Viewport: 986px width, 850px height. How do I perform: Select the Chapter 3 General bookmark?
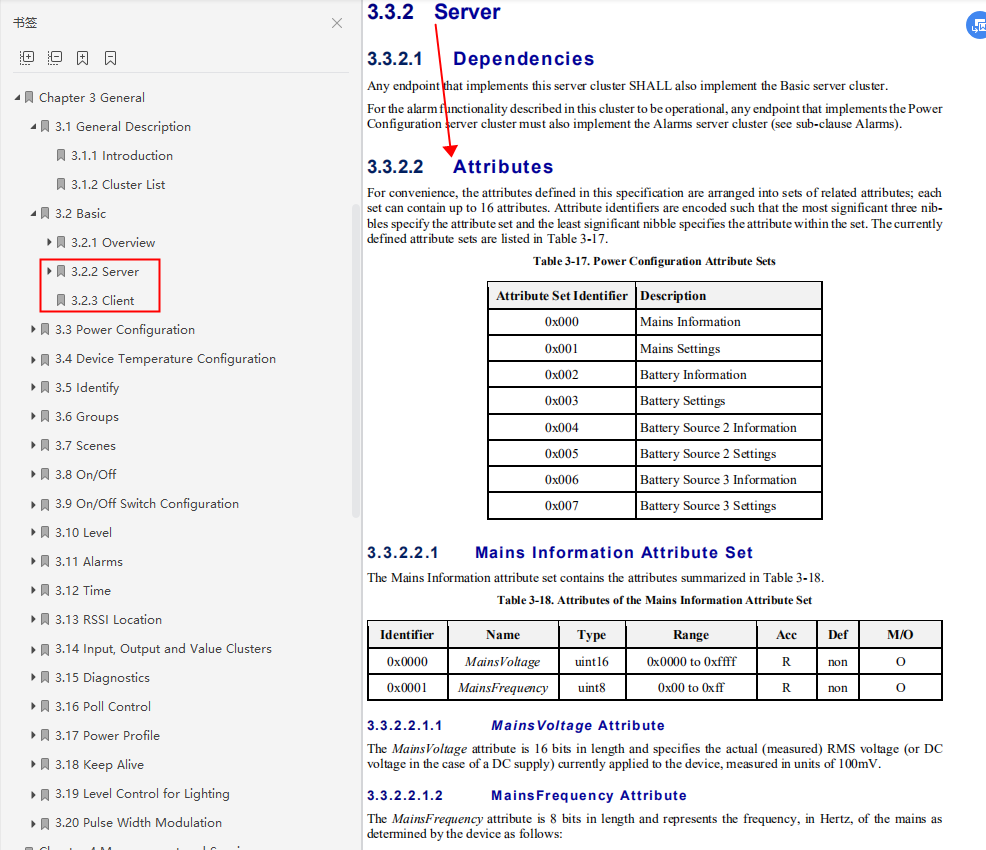click(x=92, y=97)
